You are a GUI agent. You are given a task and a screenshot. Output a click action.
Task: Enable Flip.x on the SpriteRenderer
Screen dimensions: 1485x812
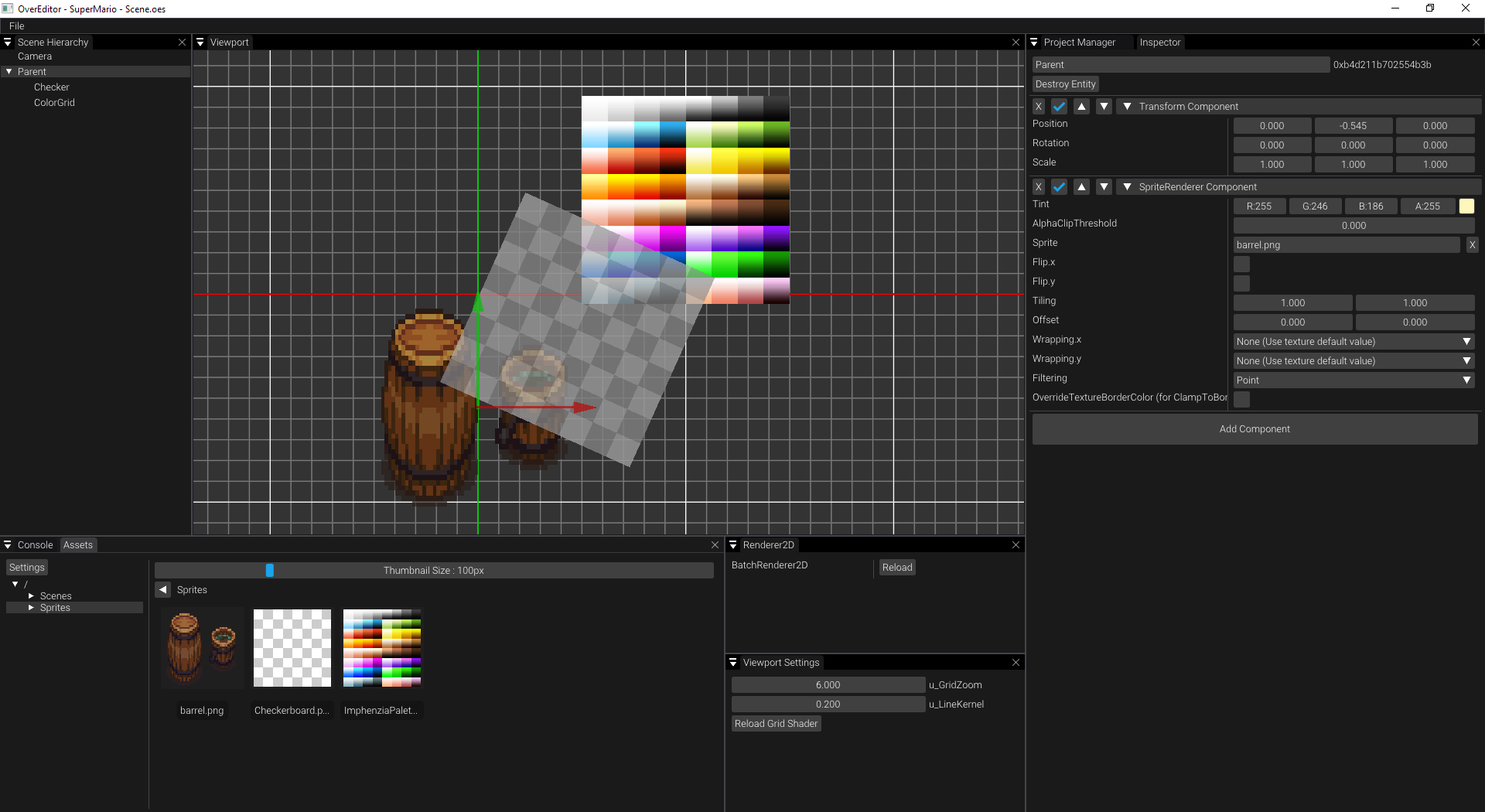pos(1241,264)
